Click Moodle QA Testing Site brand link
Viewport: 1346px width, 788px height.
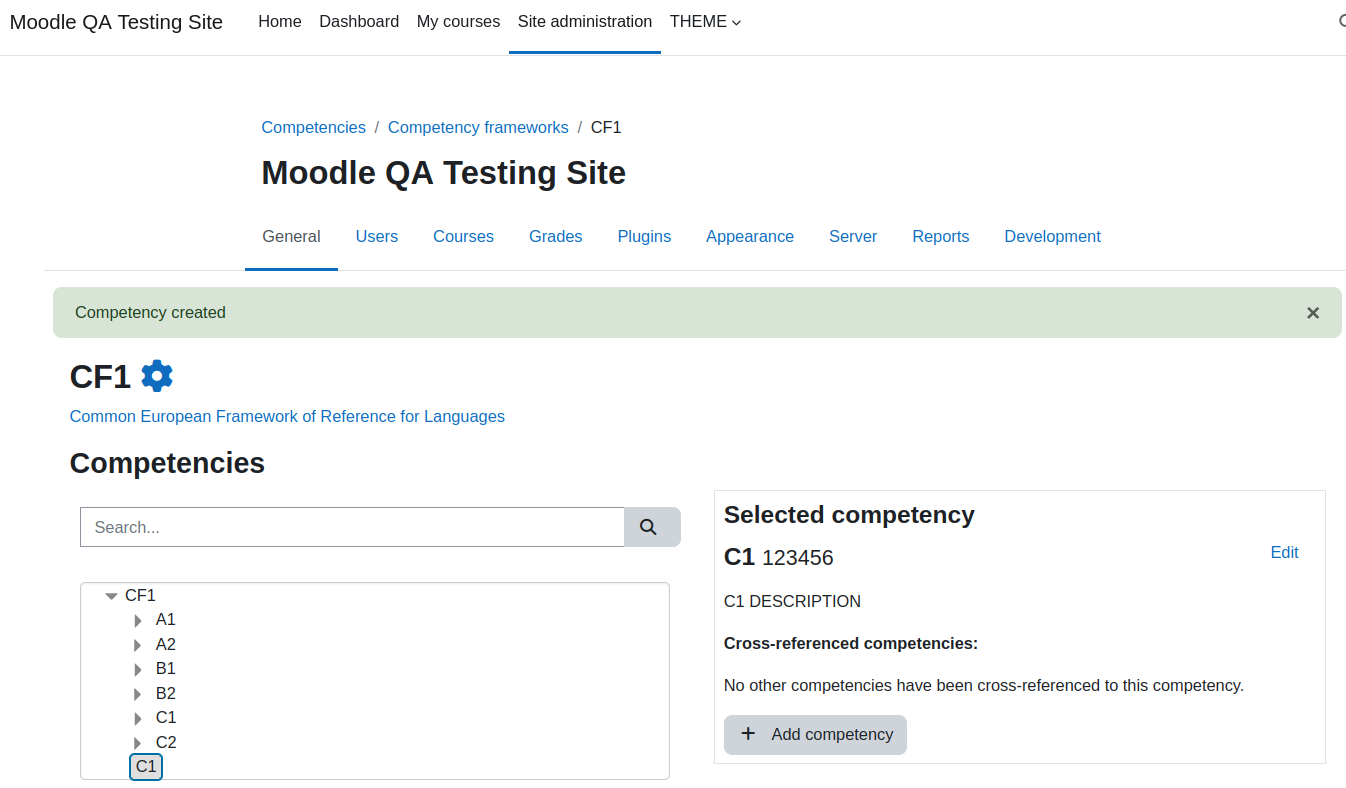pos(116,22)
